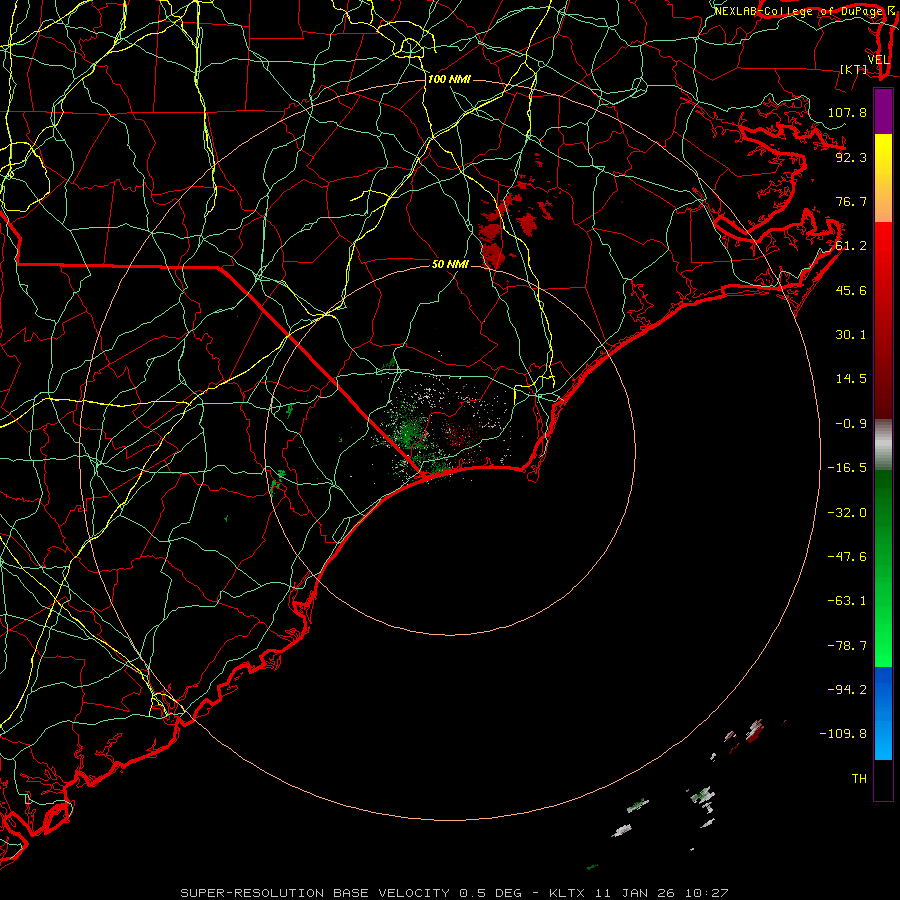Click the 92.3 legend value
The height and width of the screenshot is (900, 900).
click(851, 157)
